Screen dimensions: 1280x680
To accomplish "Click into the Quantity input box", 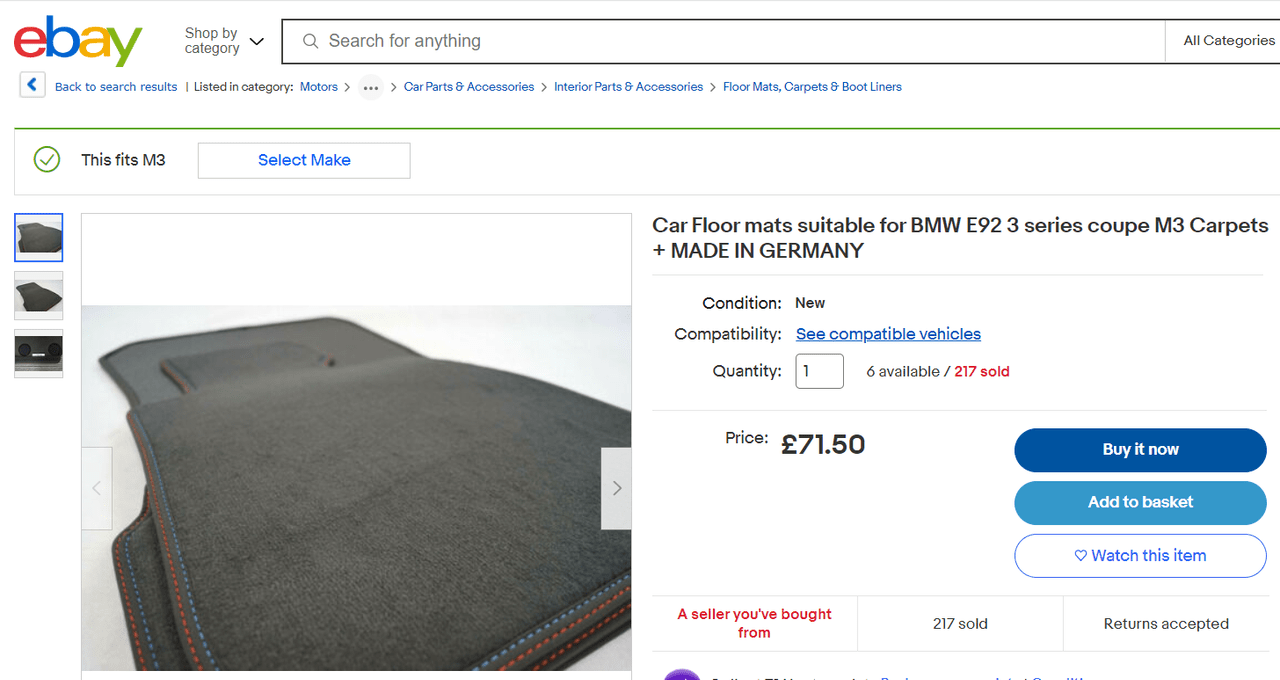I will click(x=819, y=371).
